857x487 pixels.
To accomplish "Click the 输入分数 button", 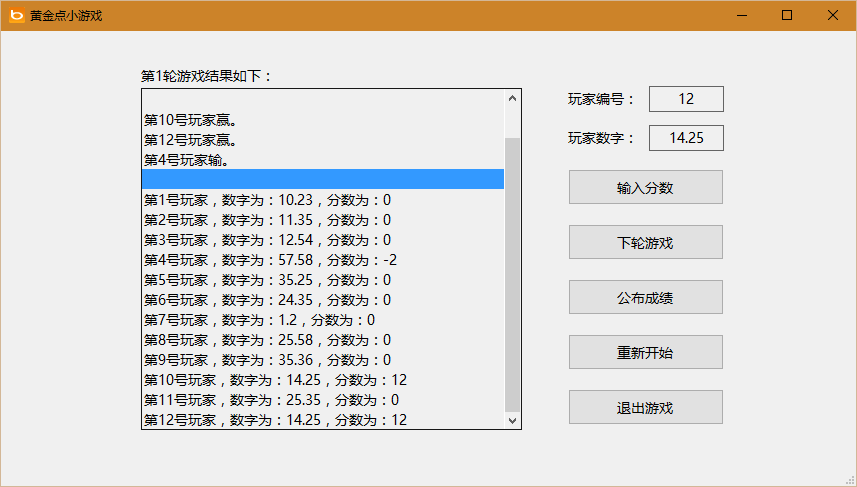I will click(645, 187).
